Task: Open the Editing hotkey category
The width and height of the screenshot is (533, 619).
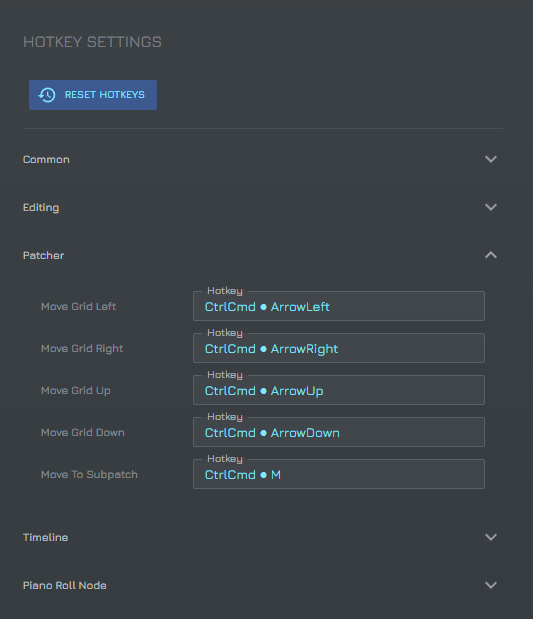Action: 263,207
